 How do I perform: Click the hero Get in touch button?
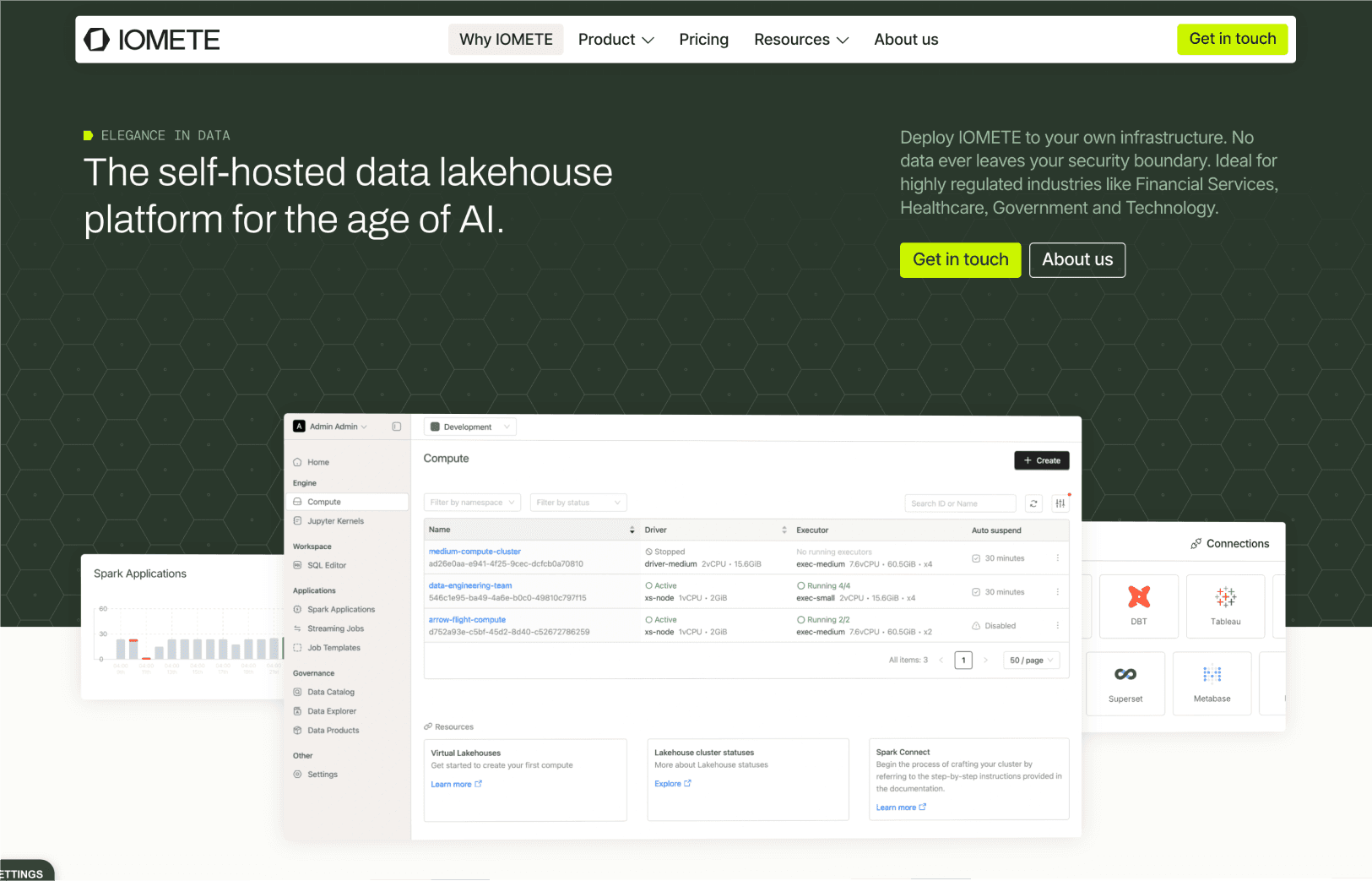click(x=961, y=260)
